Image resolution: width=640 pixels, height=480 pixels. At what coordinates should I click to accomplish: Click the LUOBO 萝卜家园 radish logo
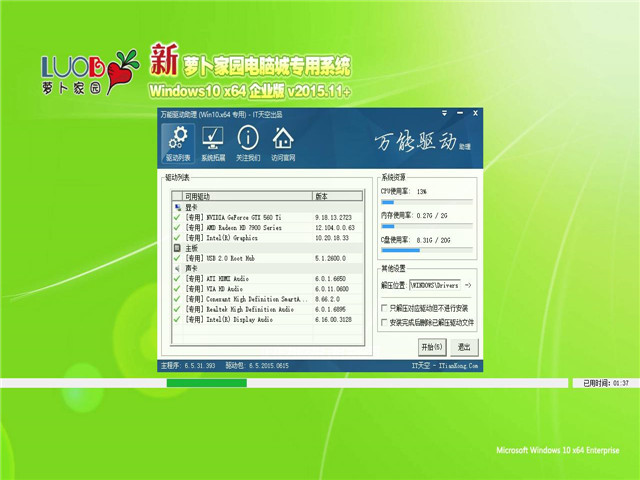coord(90,72)
